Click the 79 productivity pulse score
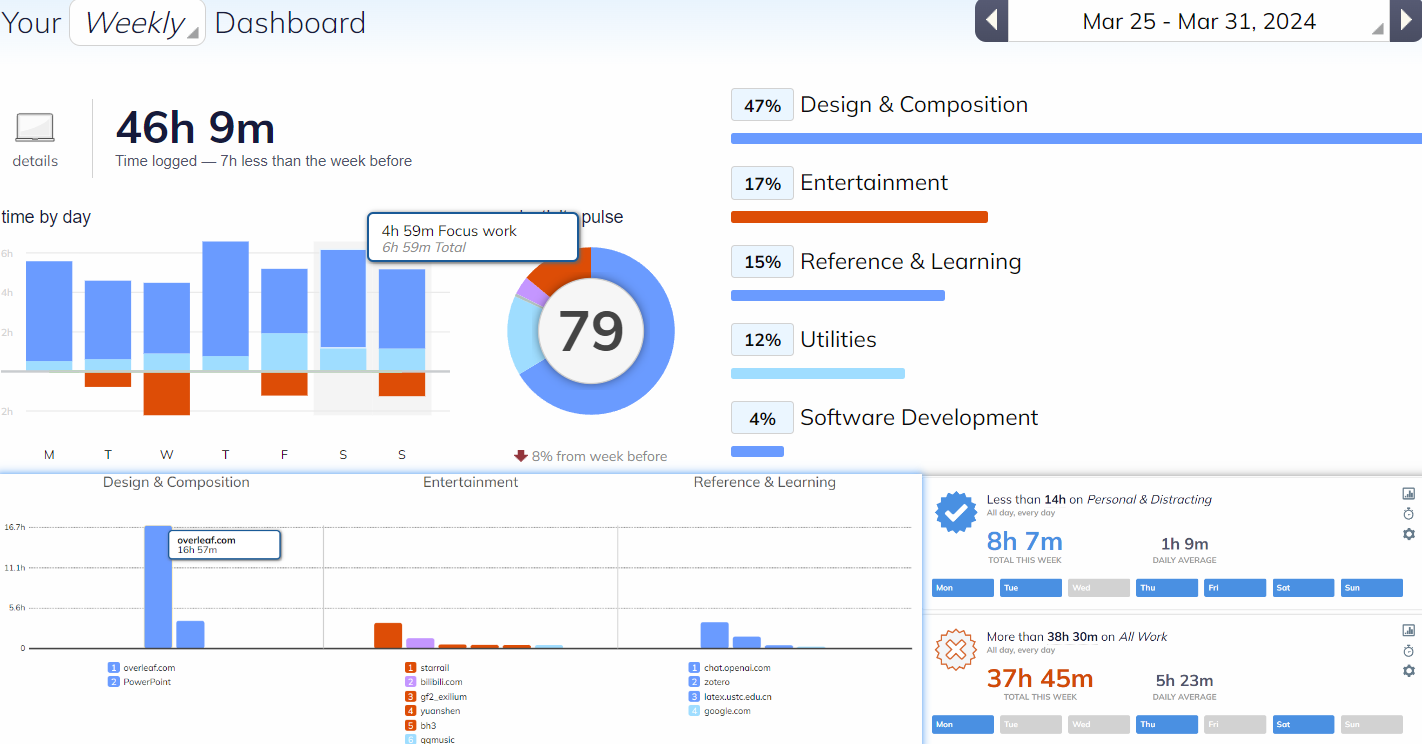The width and height of the screenshot is (1422, 744). (591, 331)
